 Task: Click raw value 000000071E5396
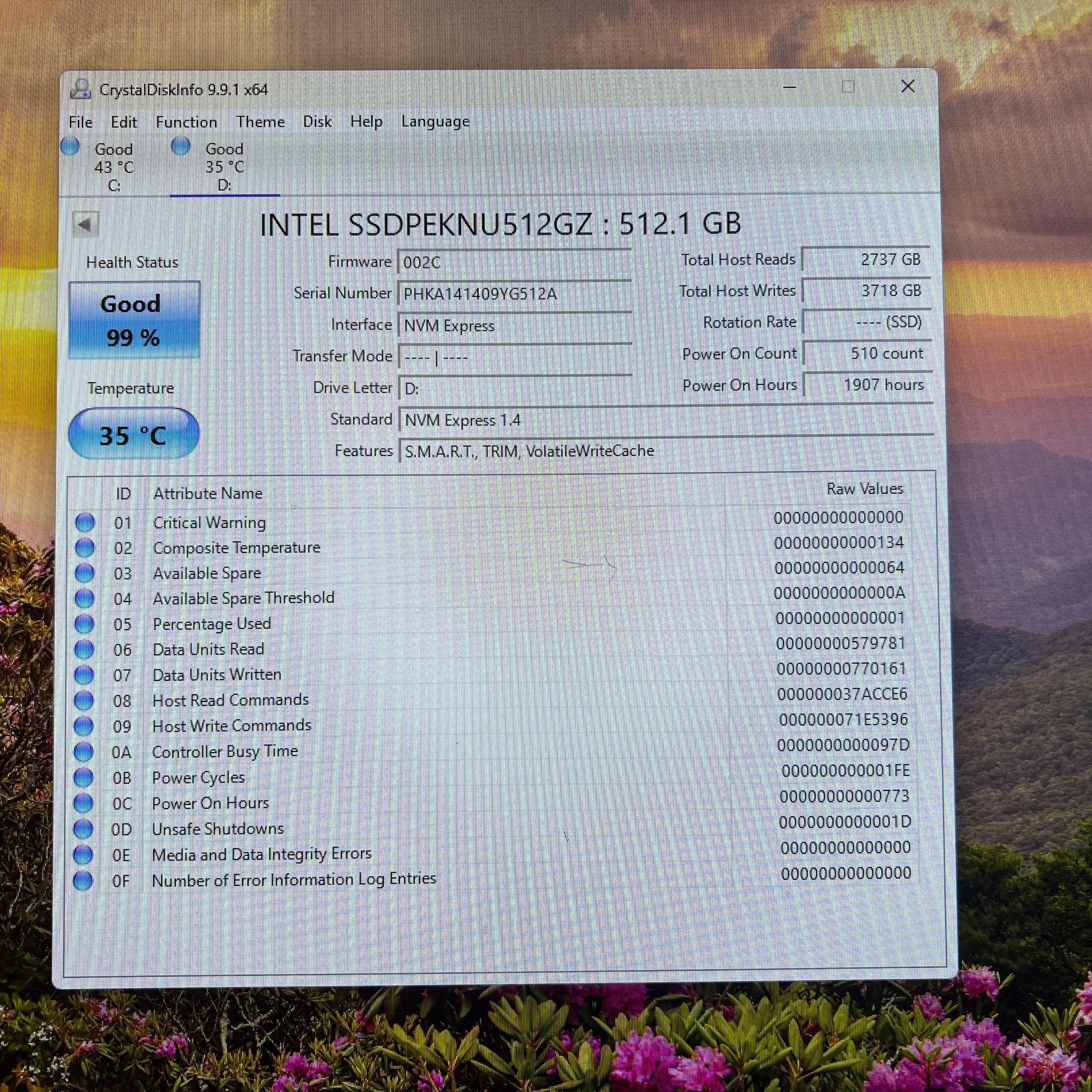[x=844, y=719]
